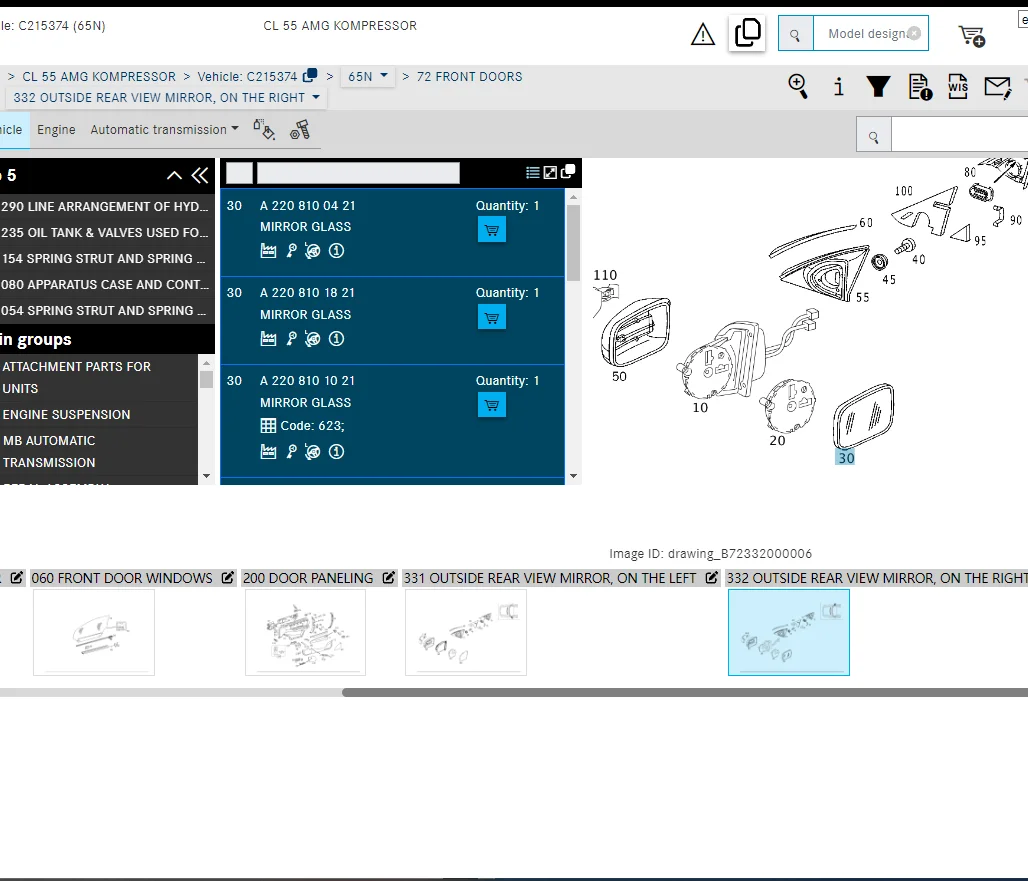This screenshot has width=1028, height=881.
Task: Click the expand fullscreen icon above parts
Action: [x=550, y=172]
